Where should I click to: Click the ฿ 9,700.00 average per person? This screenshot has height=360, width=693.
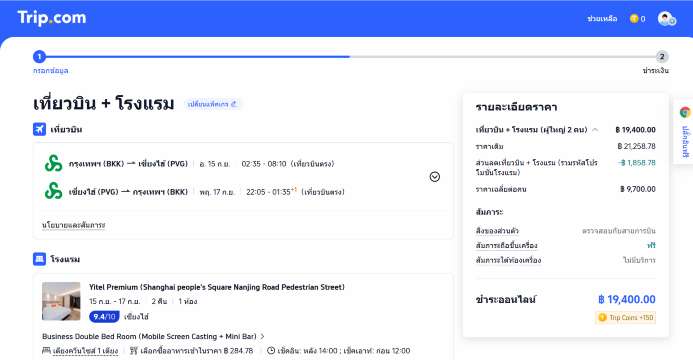(x=637, y=189)
